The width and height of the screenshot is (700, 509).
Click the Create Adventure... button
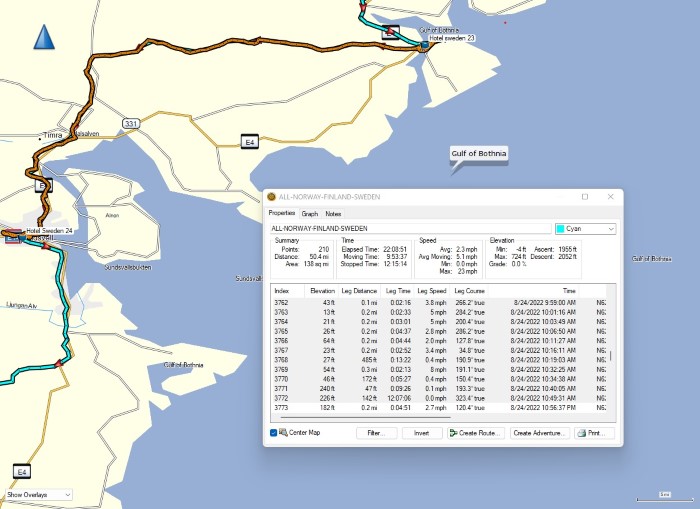[x=540, y=433]
